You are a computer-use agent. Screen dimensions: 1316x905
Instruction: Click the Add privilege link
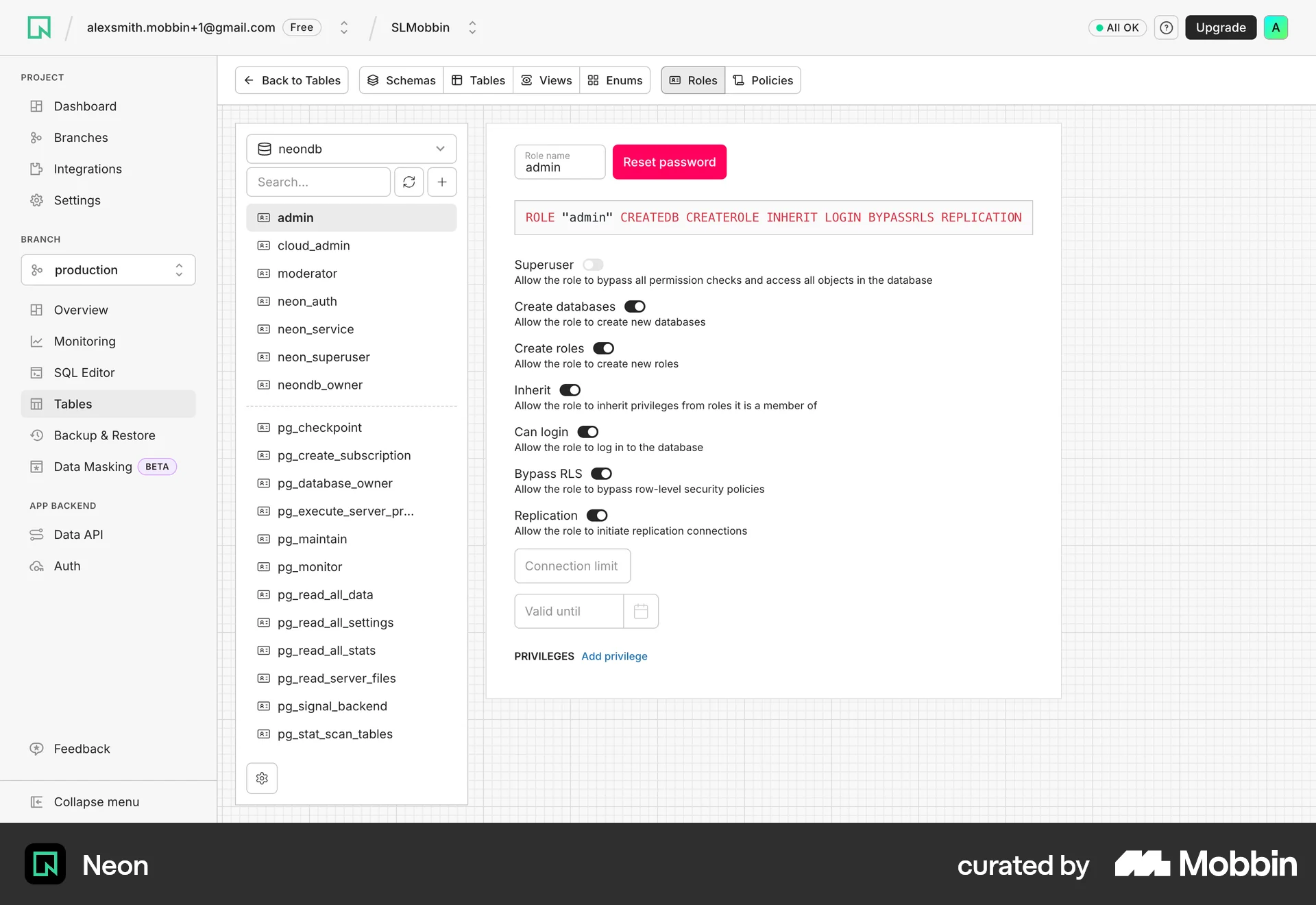[614, 656]
